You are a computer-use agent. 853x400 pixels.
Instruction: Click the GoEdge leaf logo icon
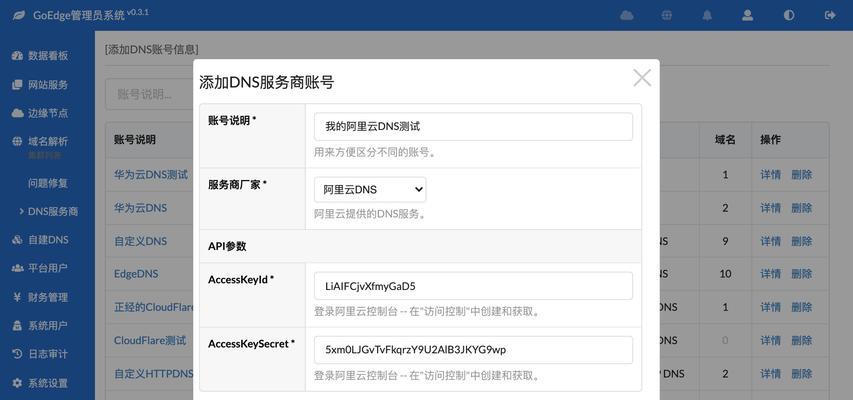18,15
